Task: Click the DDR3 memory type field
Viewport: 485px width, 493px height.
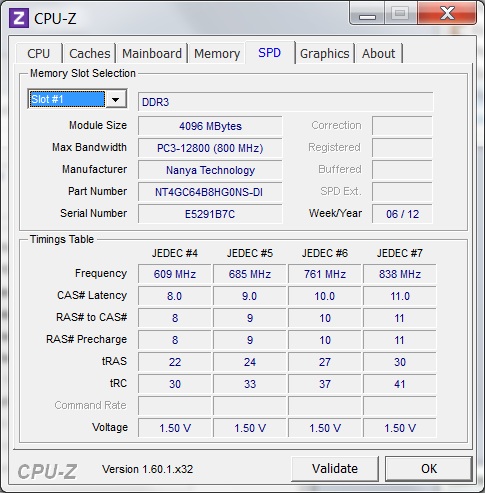Action: click(286, 102)
